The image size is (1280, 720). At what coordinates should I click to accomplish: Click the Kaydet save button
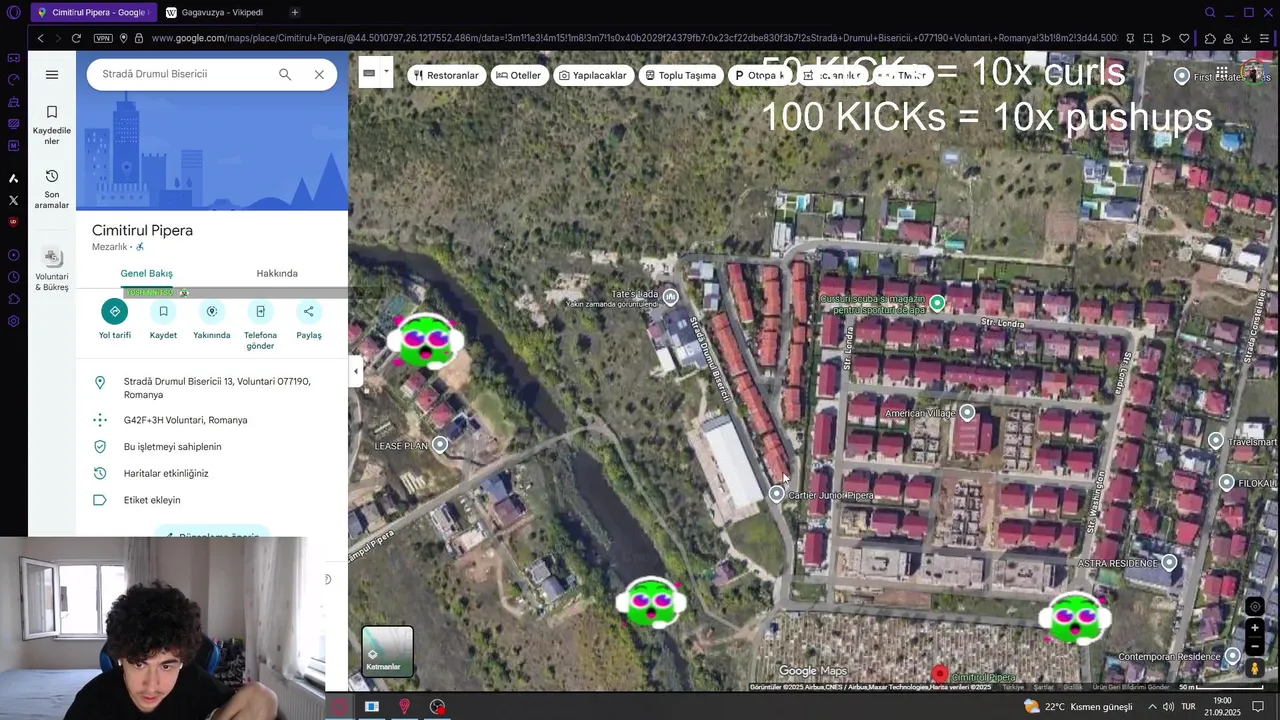coord(163,320)
